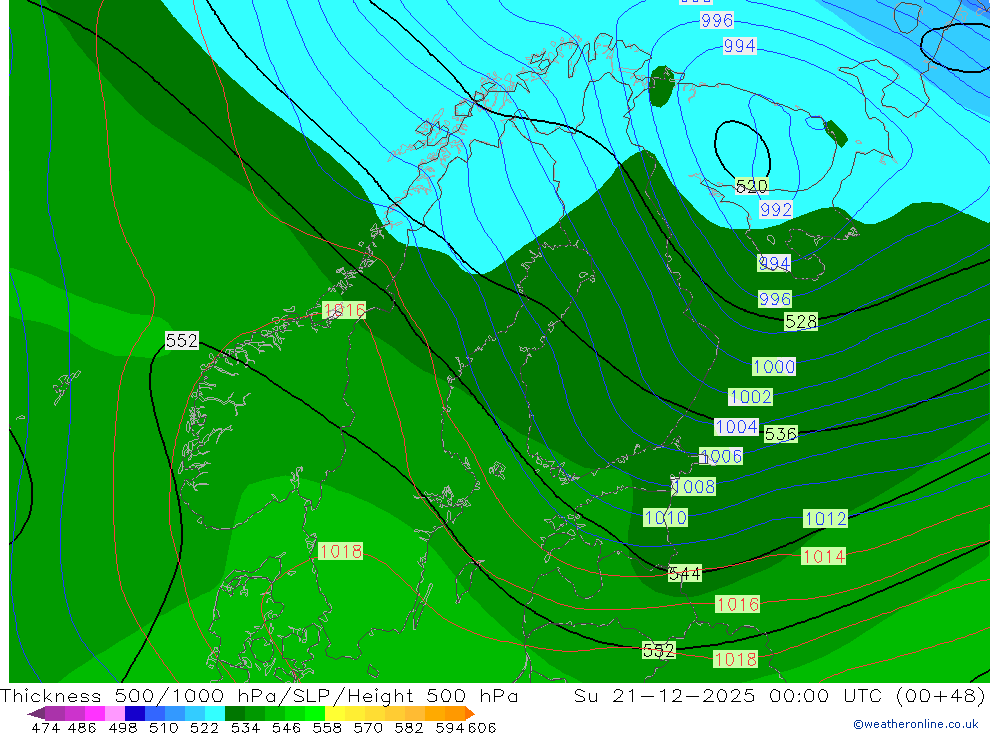Select the red 1014 isobar label
The width and height of the screenshot is (1000, 733).
coord(823,556)
